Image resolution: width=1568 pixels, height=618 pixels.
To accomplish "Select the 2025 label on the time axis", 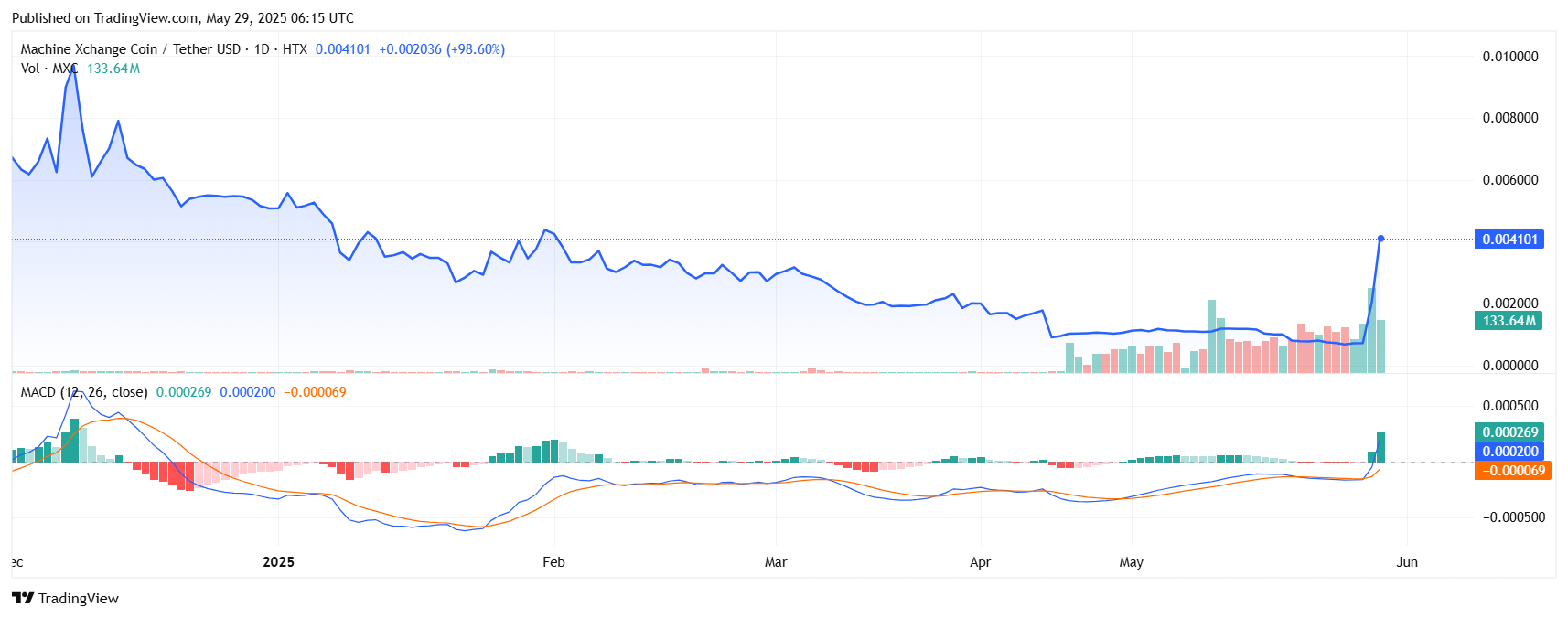I will click(x=278, y=562).
